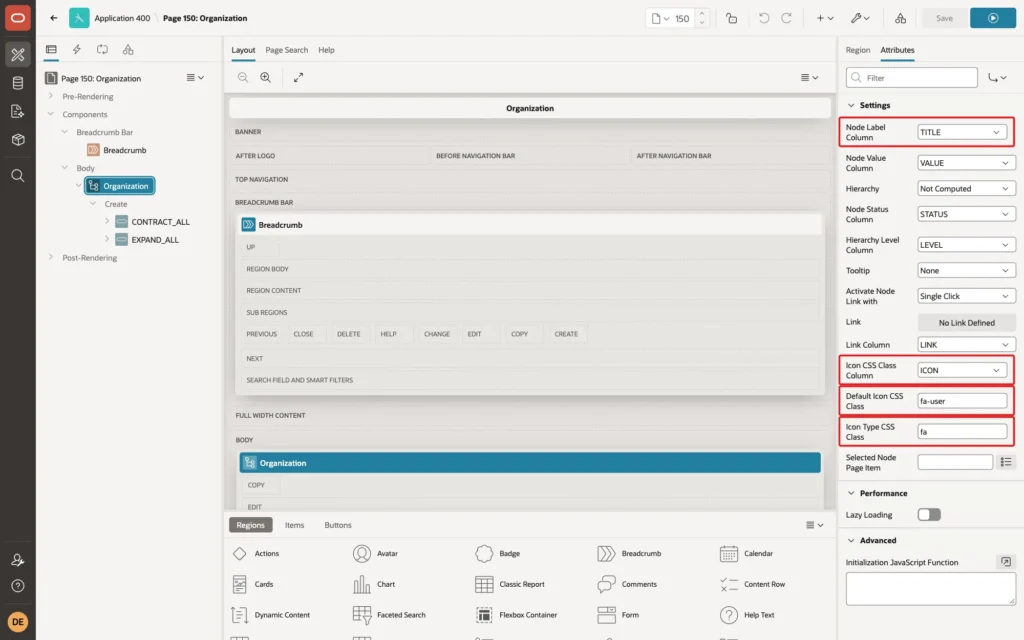Click the lock page icon in toolbar
Image resolution: width=1024 pixels, height=640 pixels.
tap(731, 18)
